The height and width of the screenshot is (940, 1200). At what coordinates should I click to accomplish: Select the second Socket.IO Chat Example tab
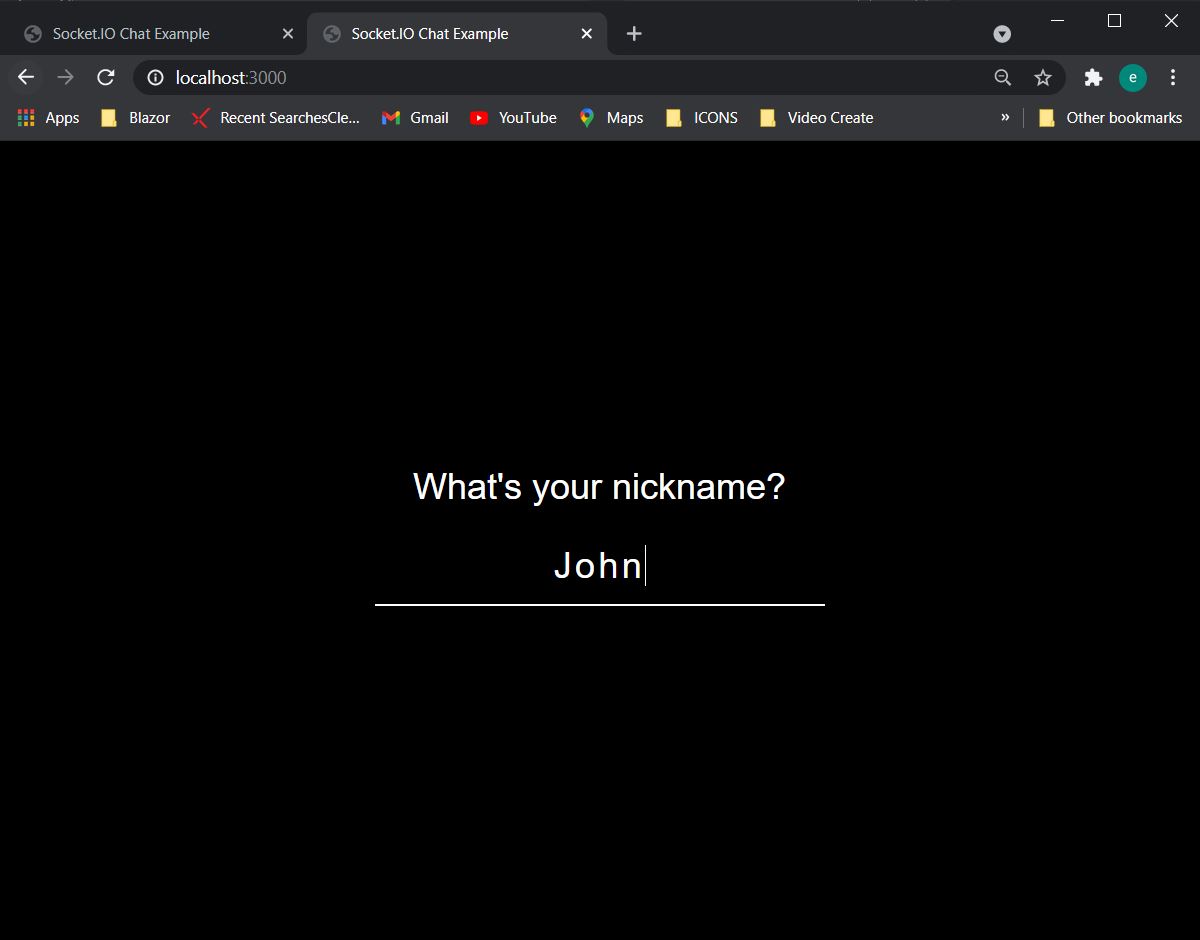point(455,33)
